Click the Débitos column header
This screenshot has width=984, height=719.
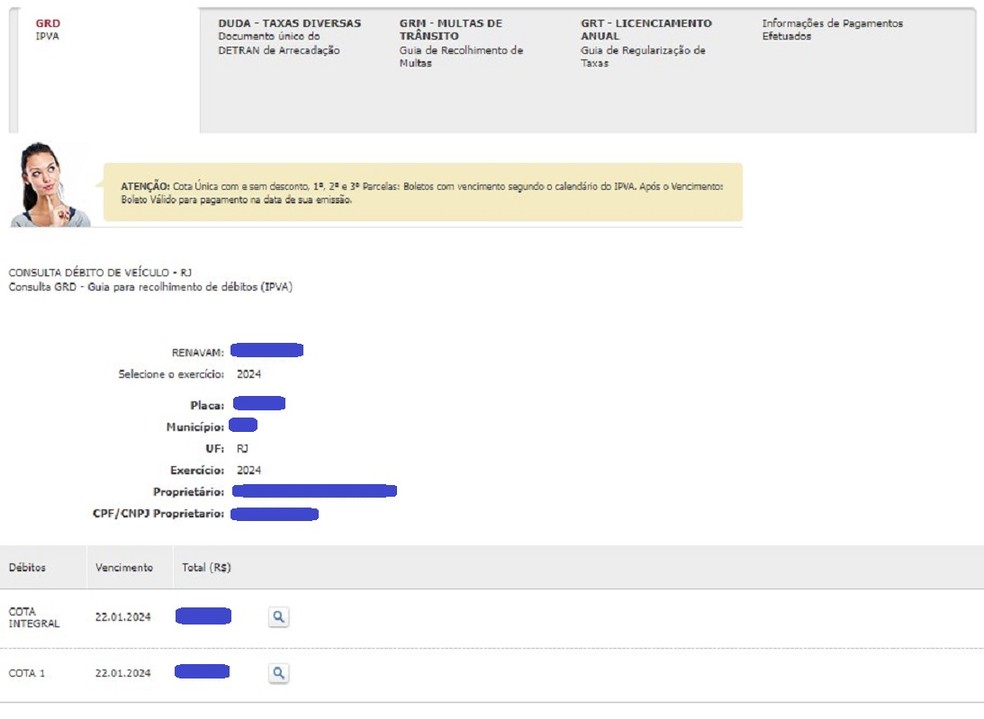click(27, 567)
